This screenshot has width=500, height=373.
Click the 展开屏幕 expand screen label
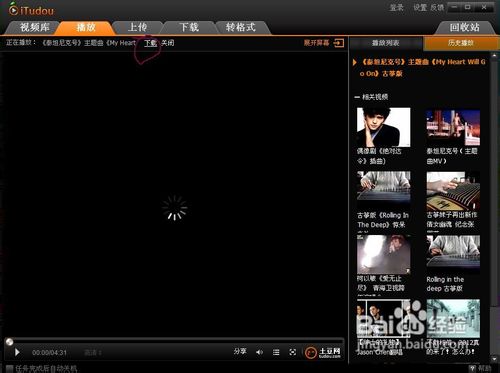pyautogui.click(x=316, y=43)
